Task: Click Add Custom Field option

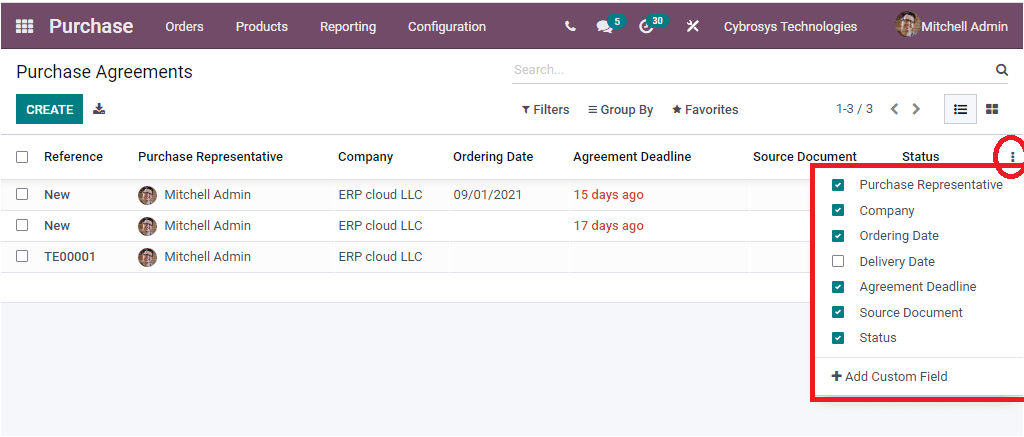Action: click(x=889, y=377)
